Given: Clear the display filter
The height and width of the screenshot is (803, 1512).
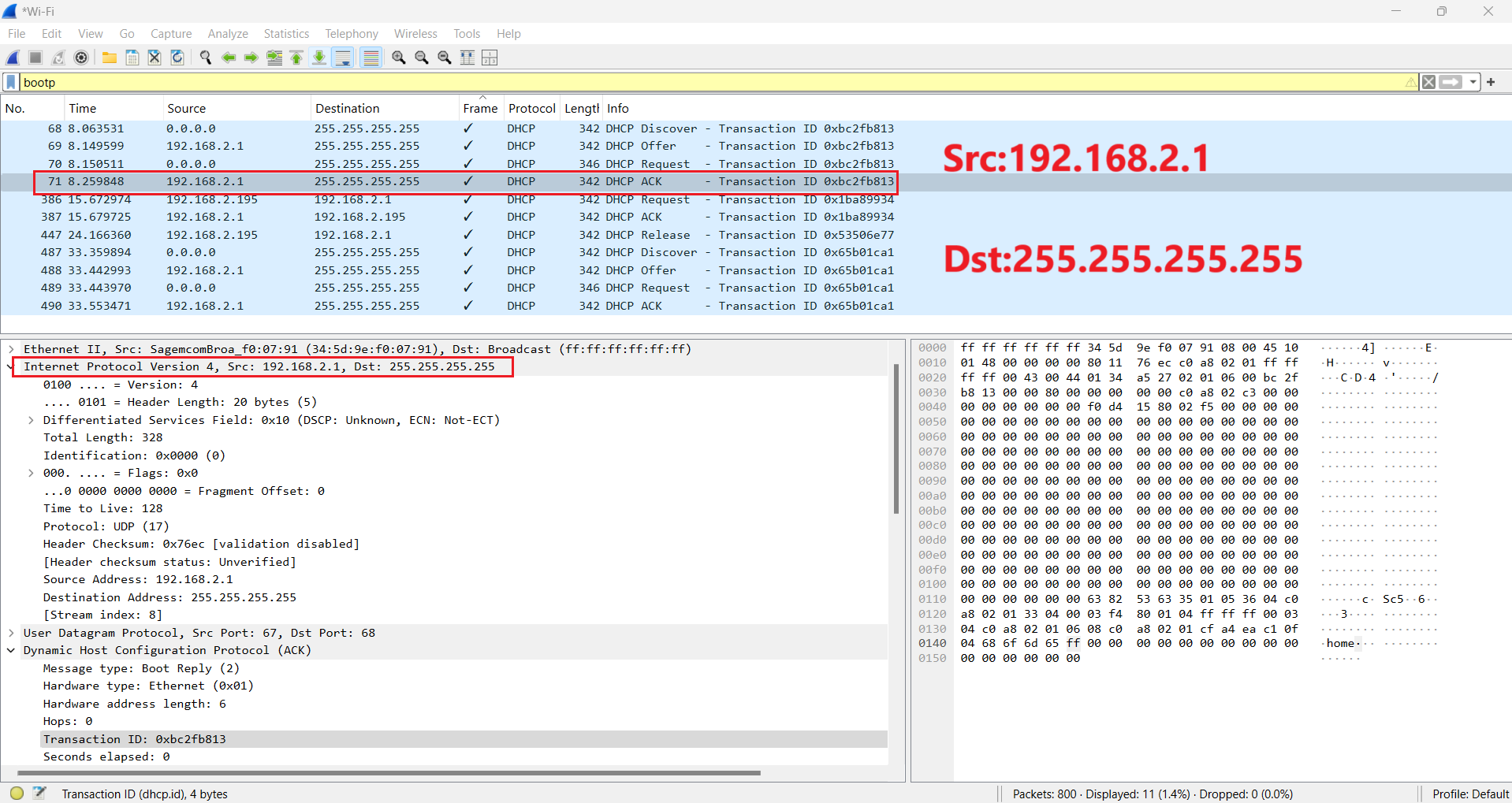Looking at the screenshot, I should pos(1428,82).
